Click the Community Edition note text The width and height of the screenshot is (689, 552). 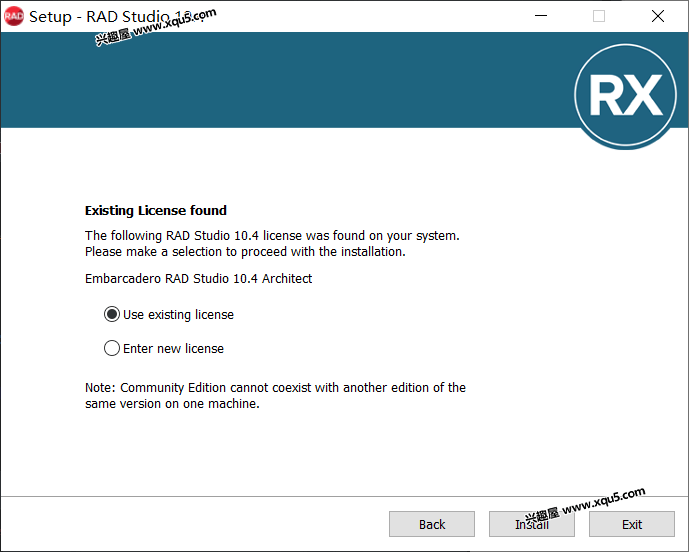coord(275,396)
